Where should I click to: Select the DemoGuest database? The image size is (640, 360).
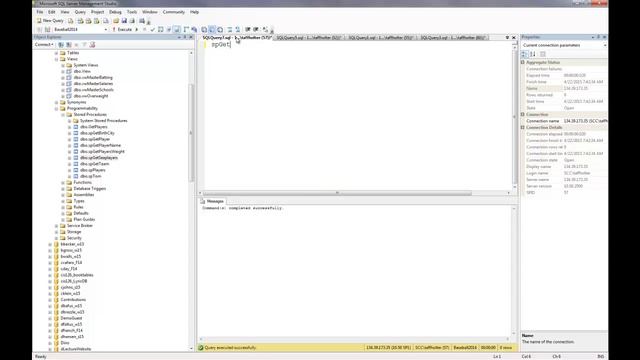coord(71,318)
